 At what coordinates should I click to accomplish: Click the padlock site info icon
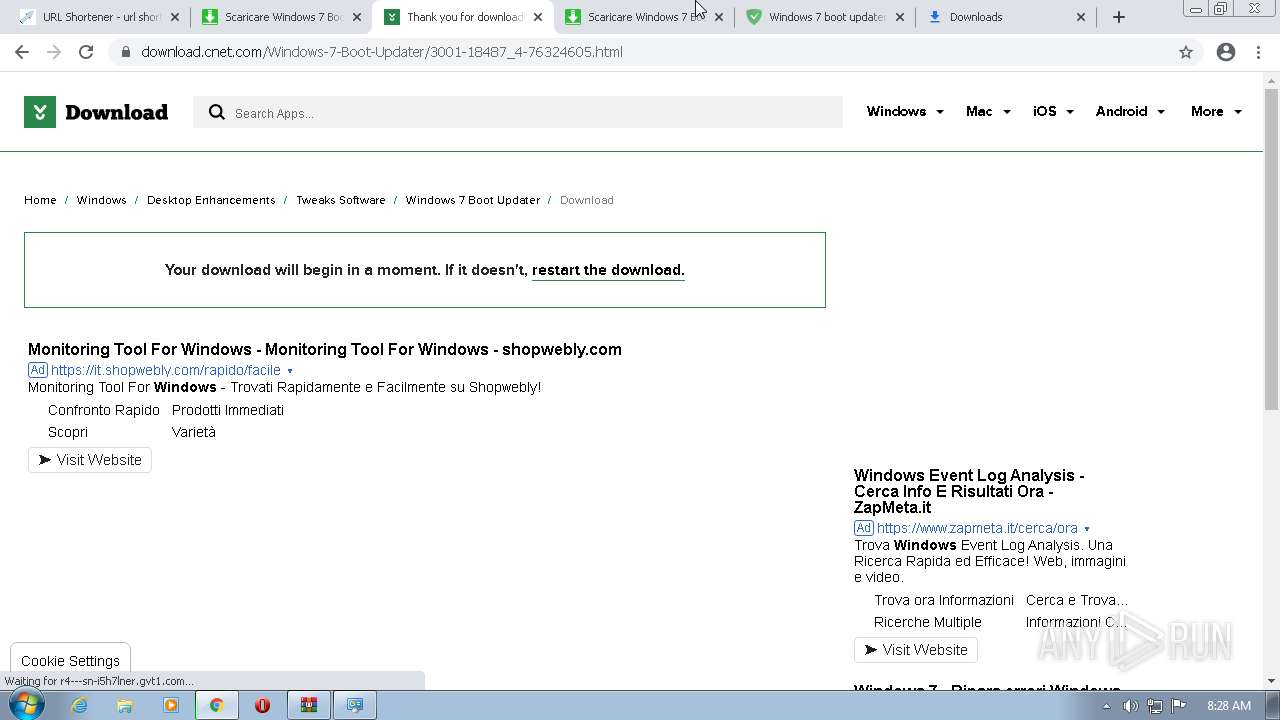click(x=125, y=52)
